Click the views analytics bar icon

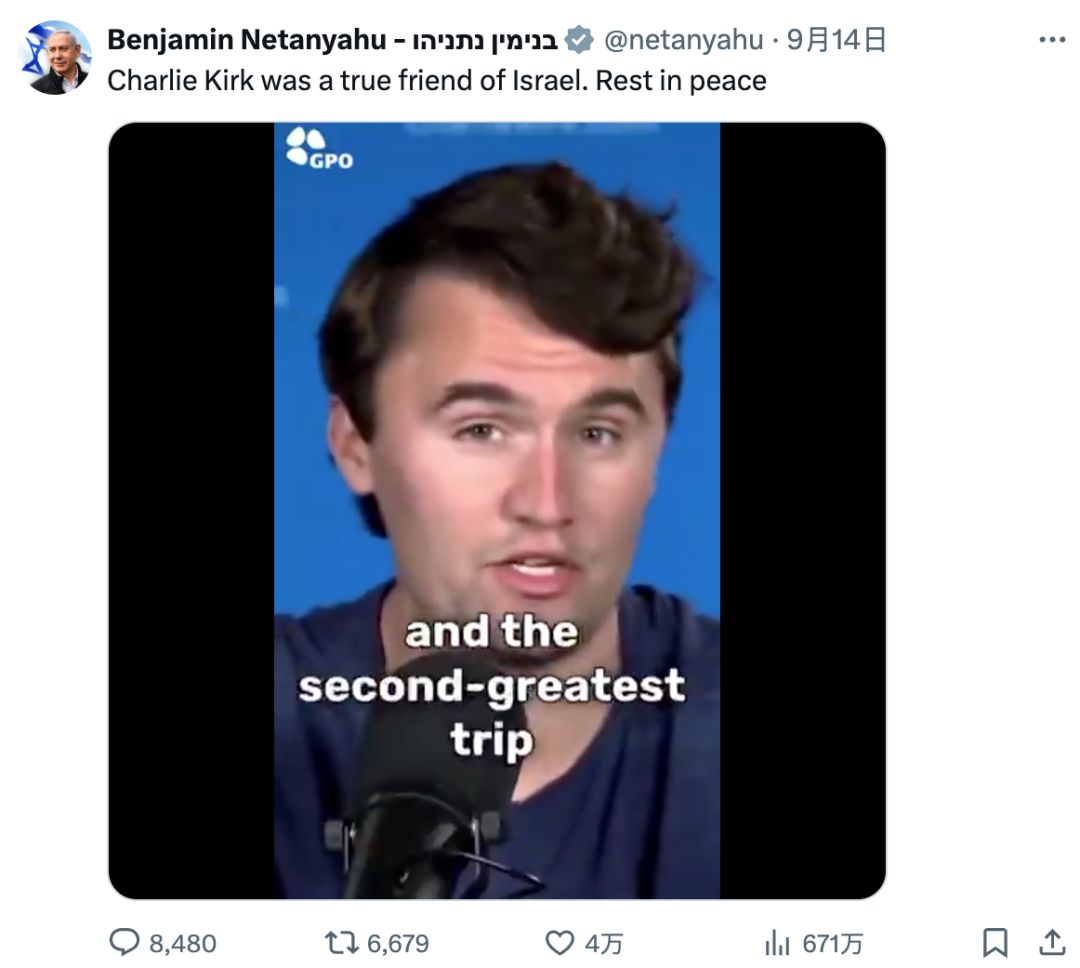click(780, 941)
